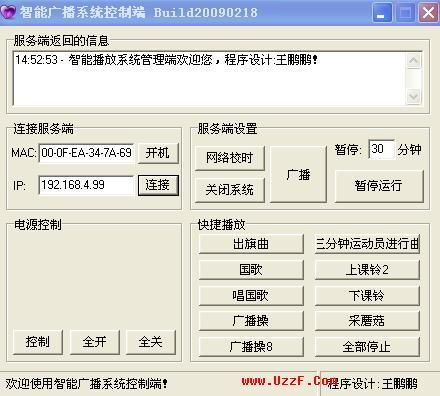
Task: Click scroll up arrow in message log
Action: coord(414,60)
